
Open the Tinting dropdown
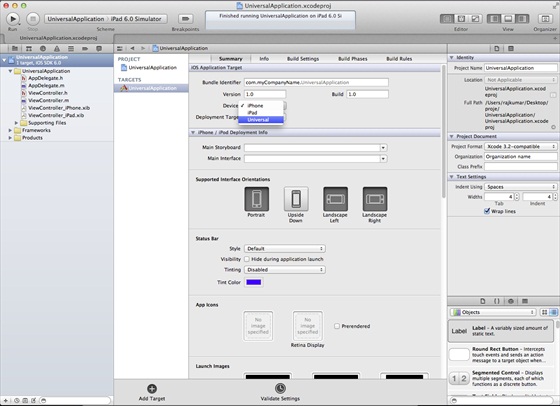click(x=285, y=270)
